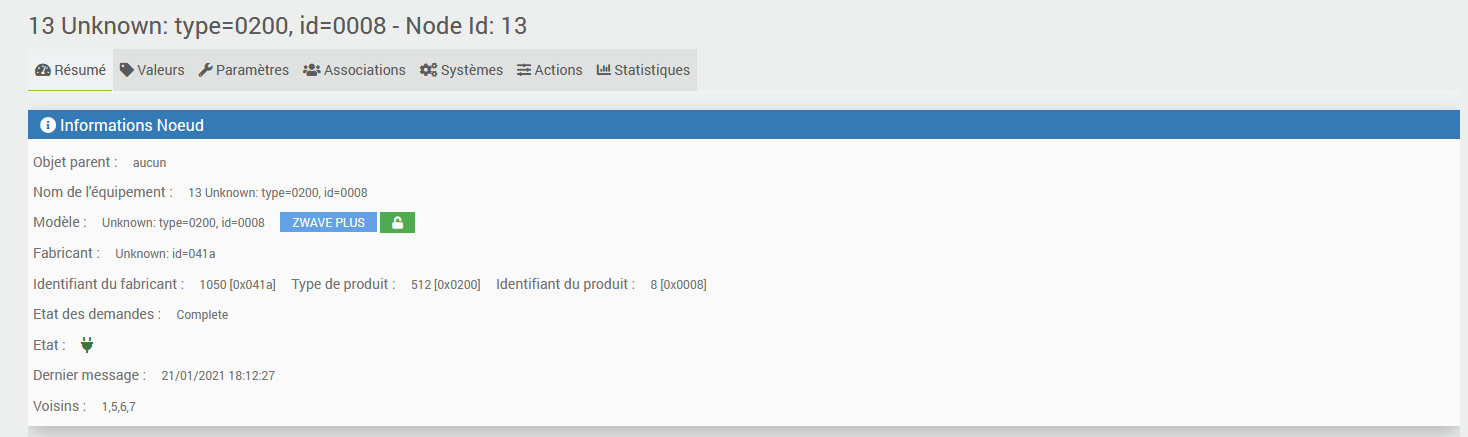
Task: Click the sliders icon beside Actions
Action: pyautogui.click(x=524, y=70)
